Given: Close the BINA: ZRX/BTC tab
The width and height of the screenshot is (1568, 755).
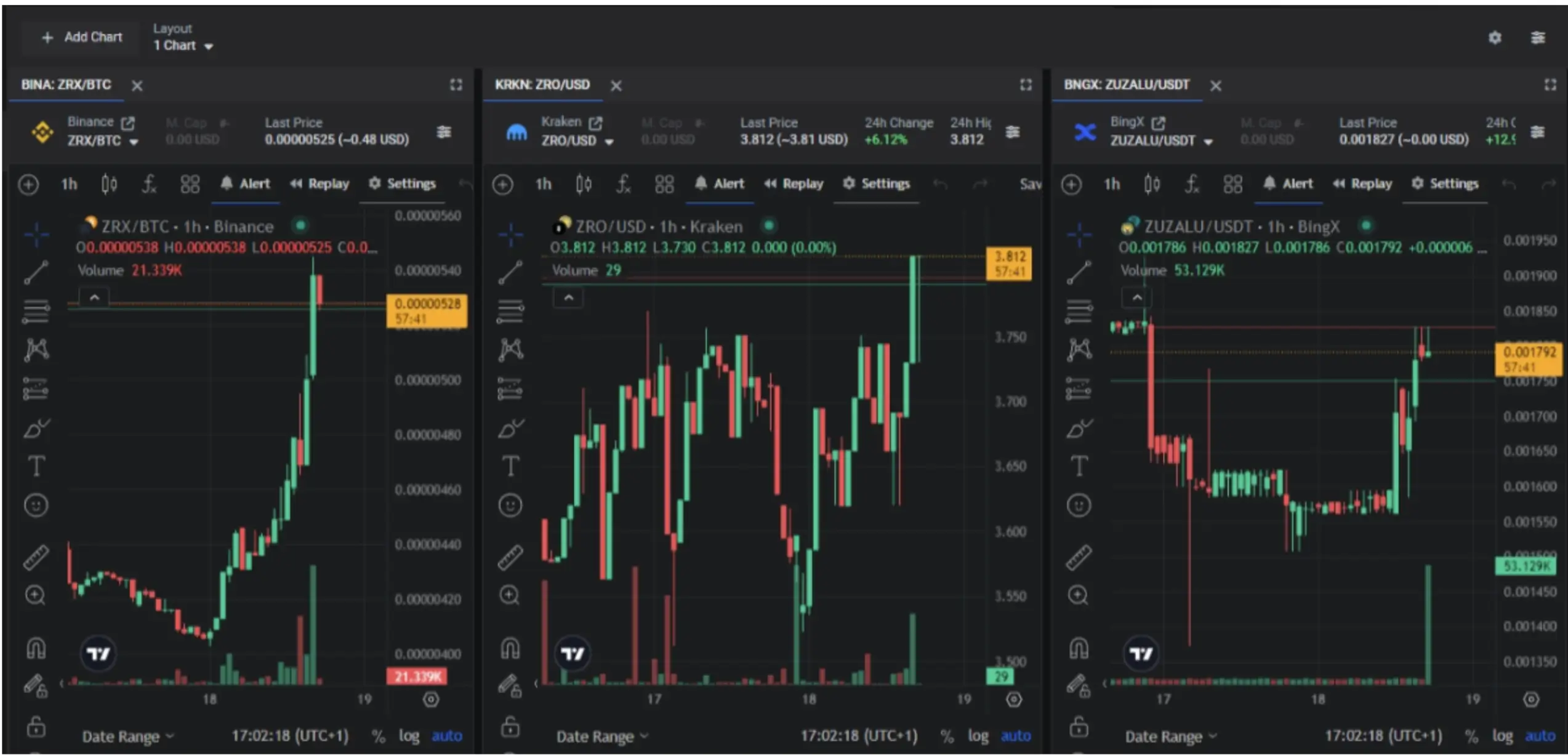Looking at the screenshot, I should [137, 86].
